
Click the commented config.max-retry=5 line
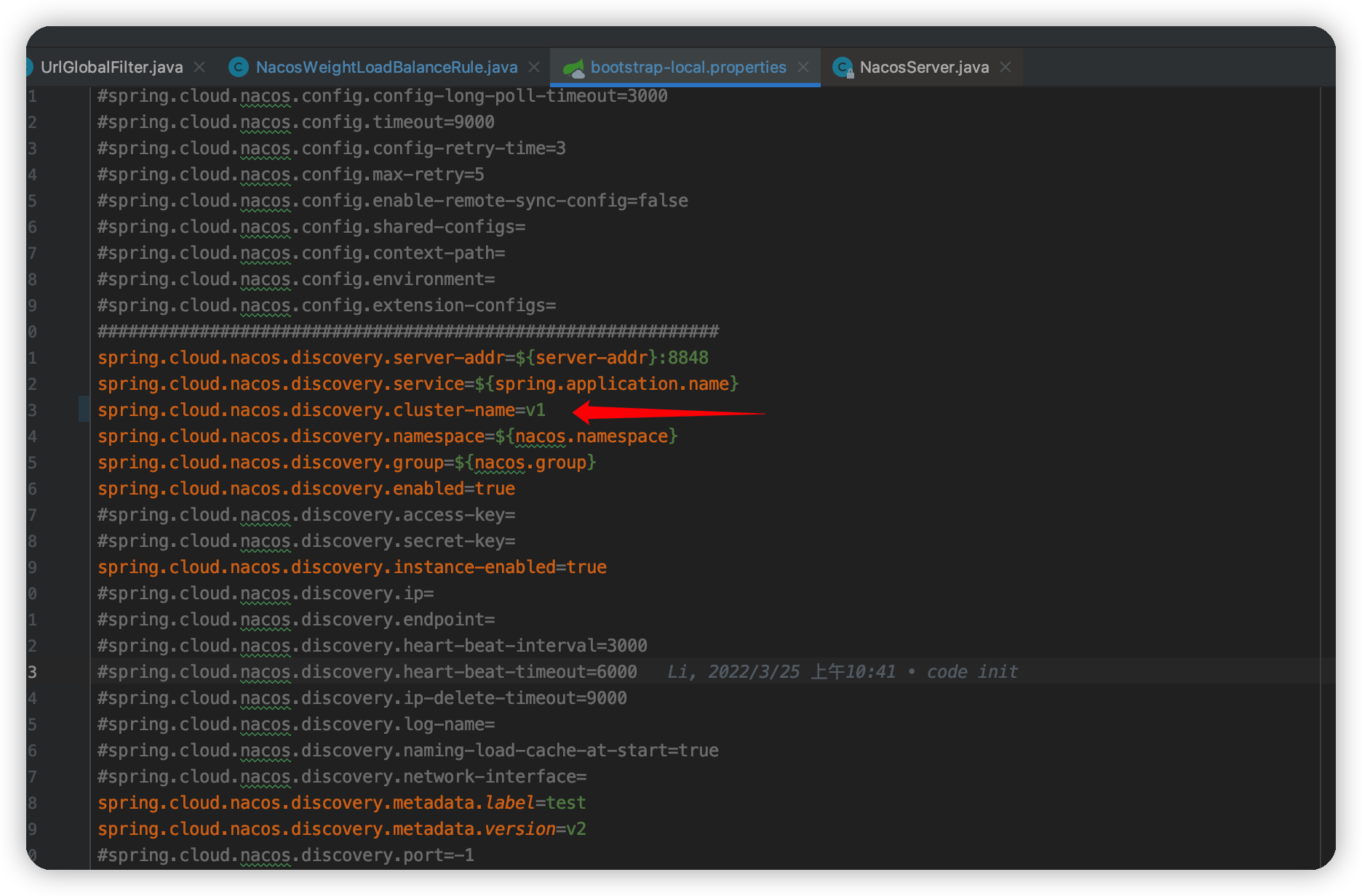pos(291,175)
